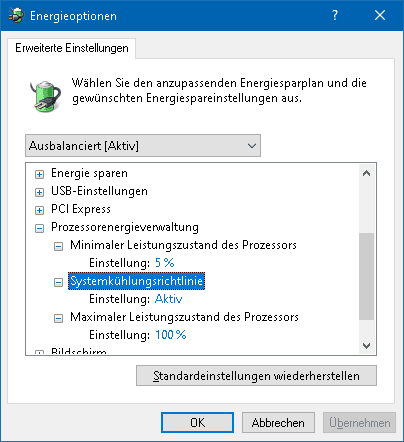Collapse Minimaler Leistungszustand des Prozessors
404x442 pixels.
pyautogui.click(x=58, y=246)
